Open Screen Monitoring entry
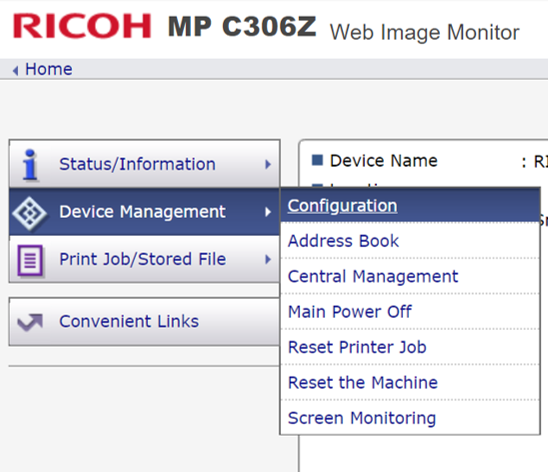550x472 pixels. 362,418
